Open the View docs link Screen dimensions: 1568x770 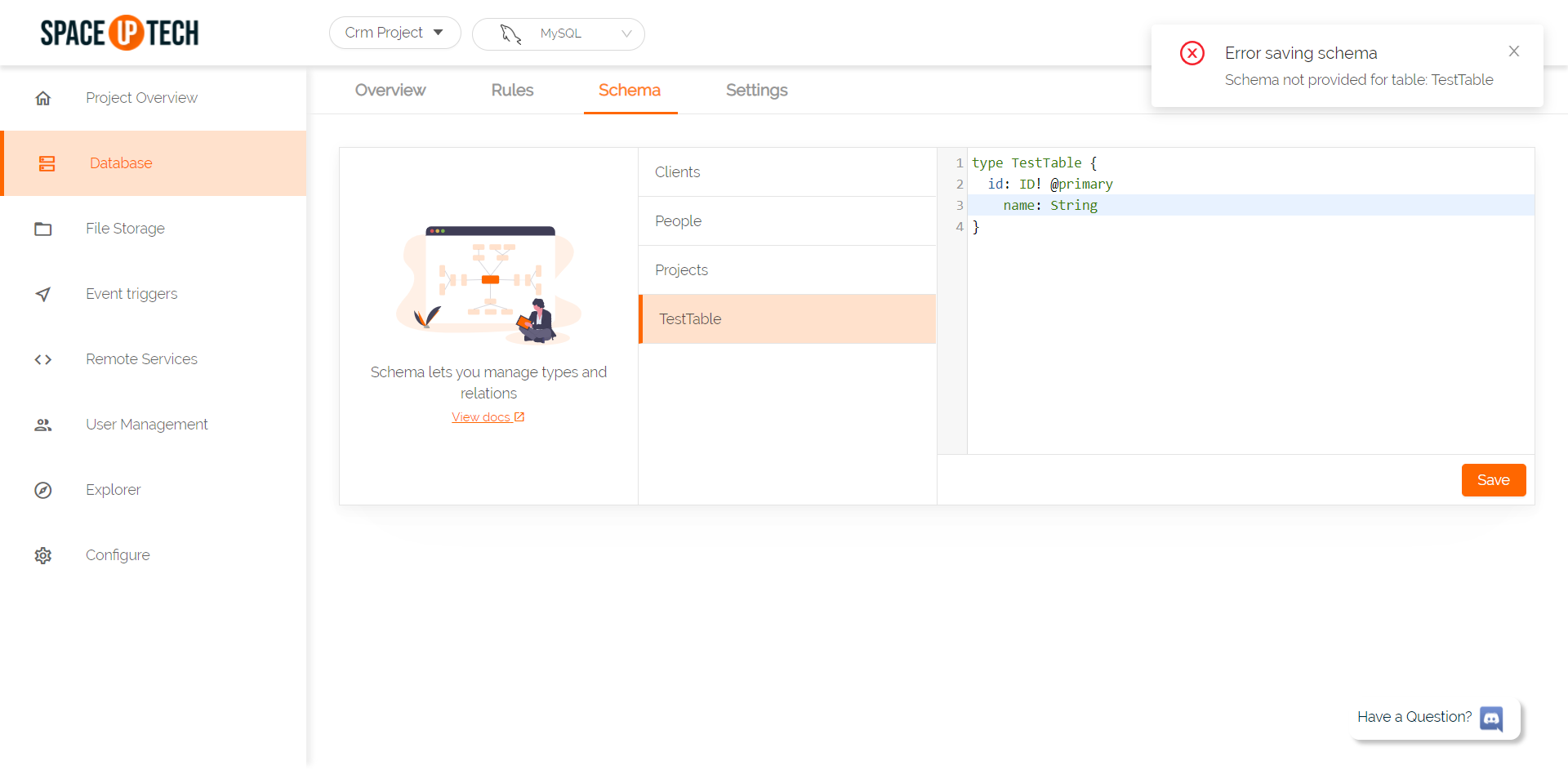pyautogui.click(x=488, y=416)
